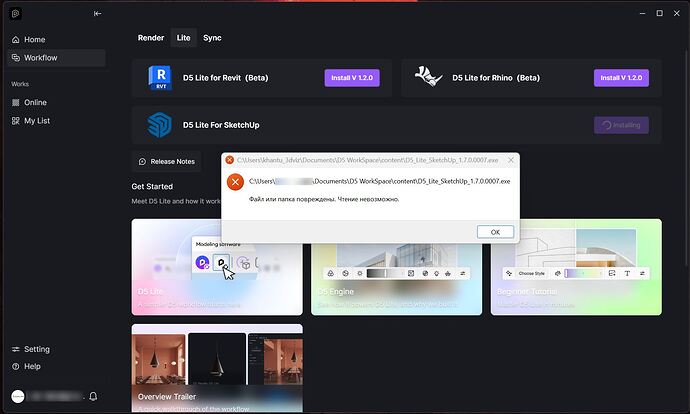Click the SketchUp application icon
Screen dimensions: 690x414
(x=160, y=125)
